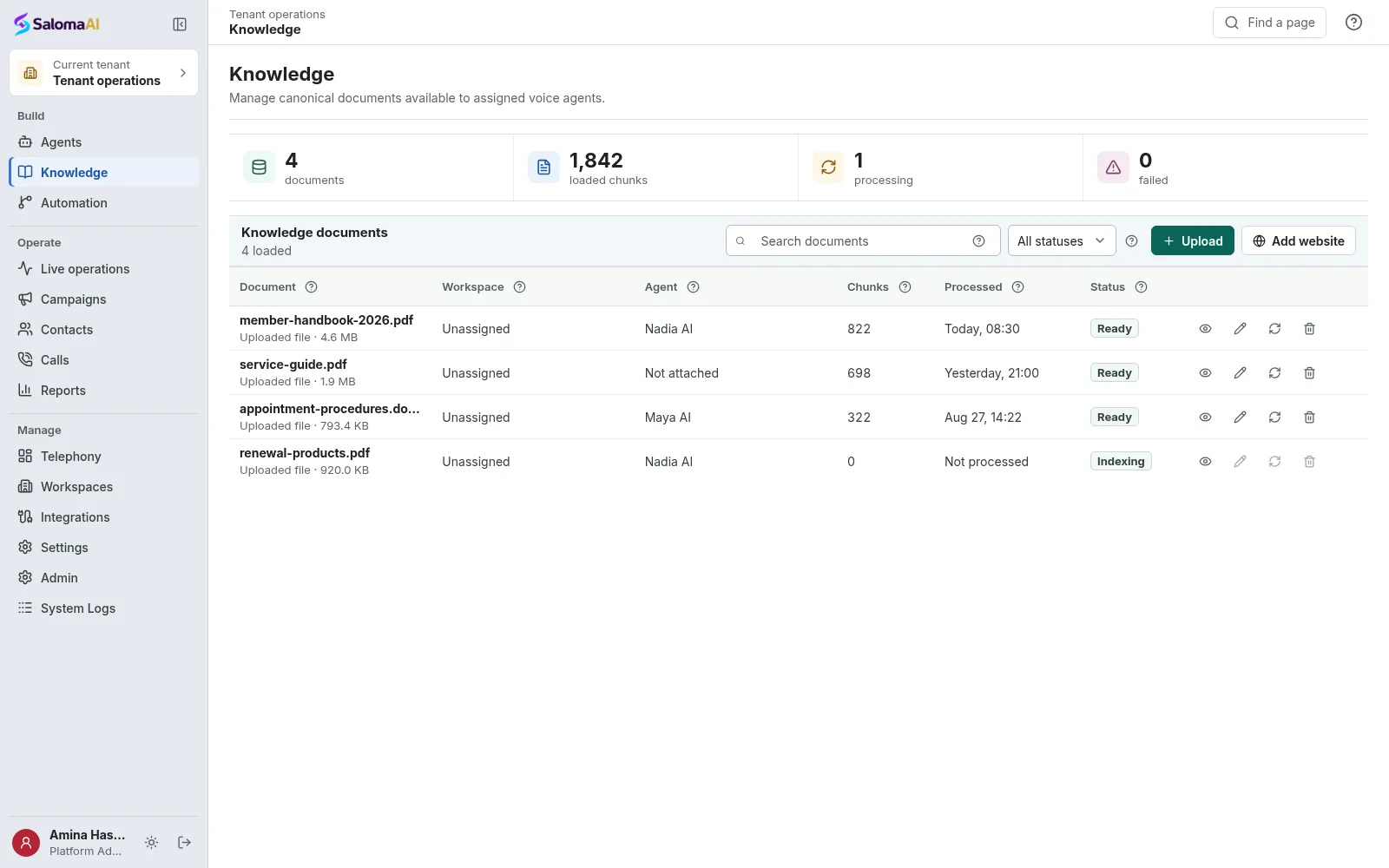Click the sign out icon
Image resolution: width=1389 pixels, height=868 pixels.
(x=184, y=842)
